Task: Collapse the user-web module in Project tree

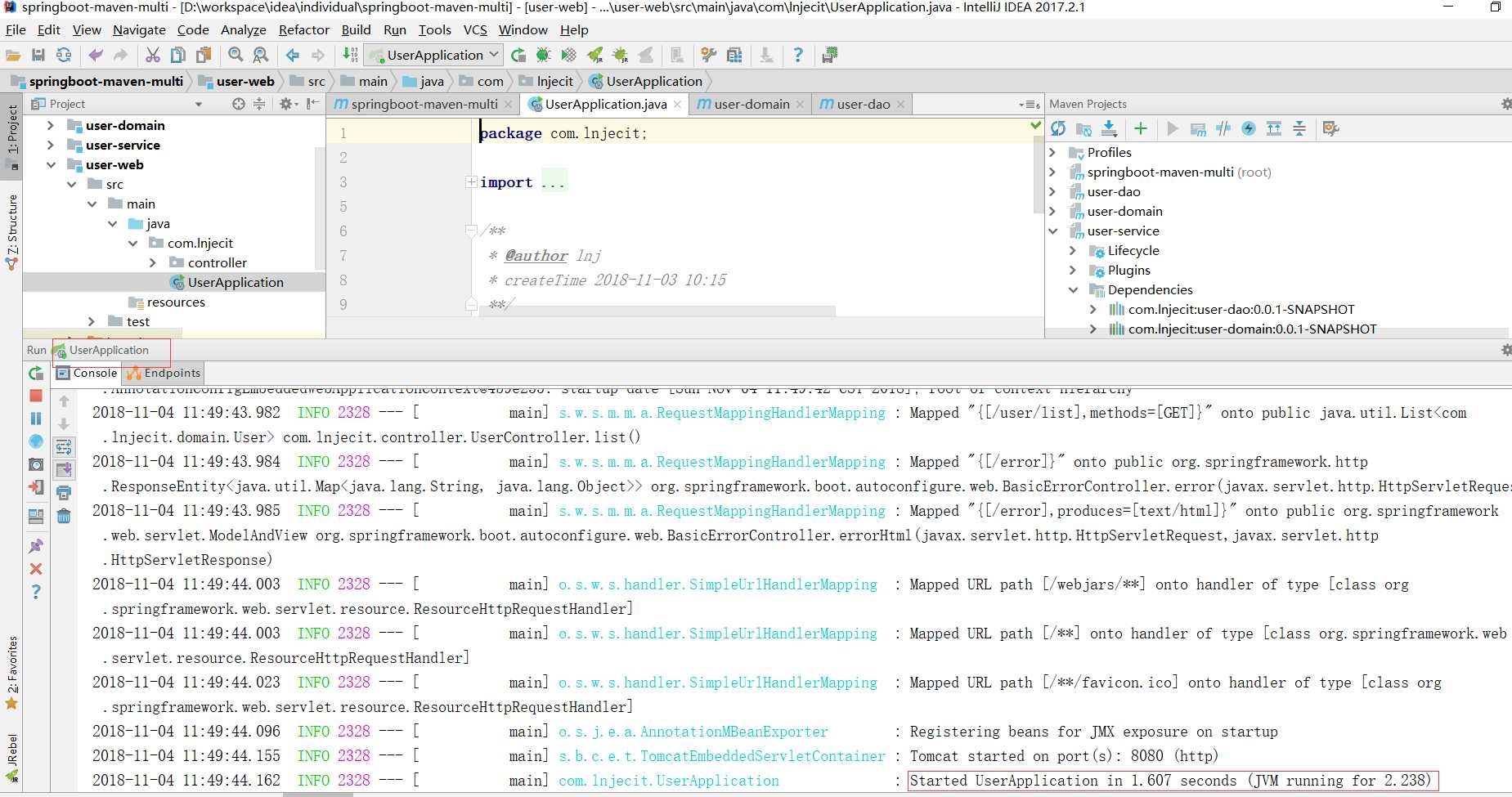Action: [x=51, y=164]
